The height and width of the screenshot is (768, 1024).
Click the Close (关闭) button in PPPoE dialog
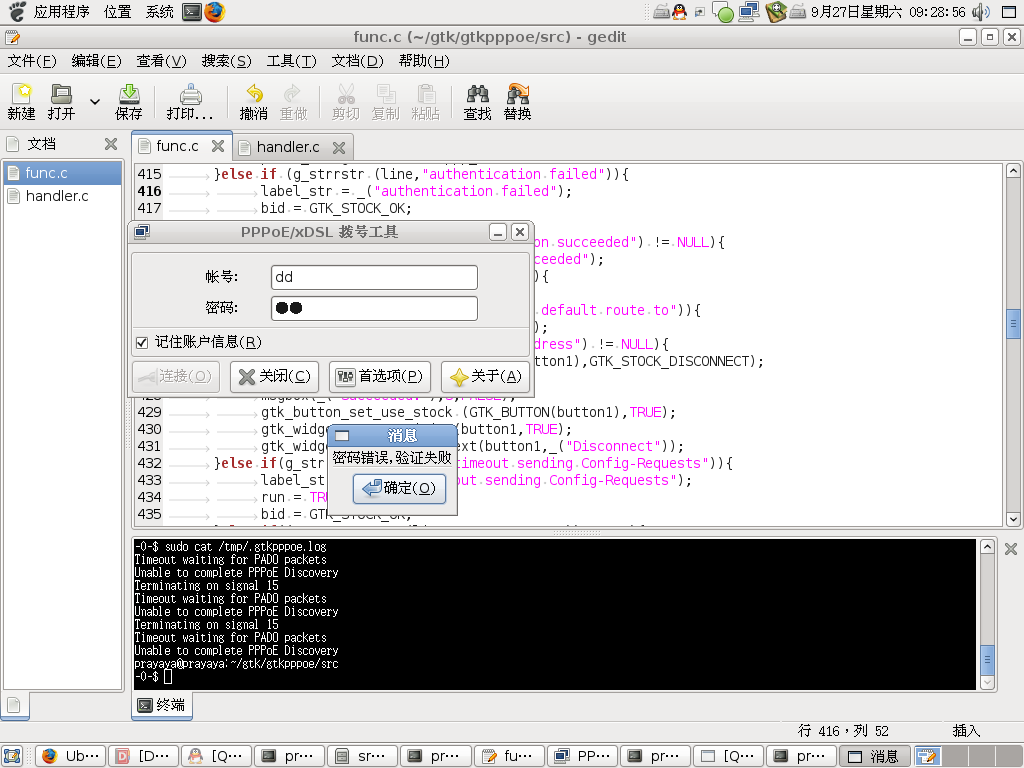pyautogui.click(x=275, y=377)
